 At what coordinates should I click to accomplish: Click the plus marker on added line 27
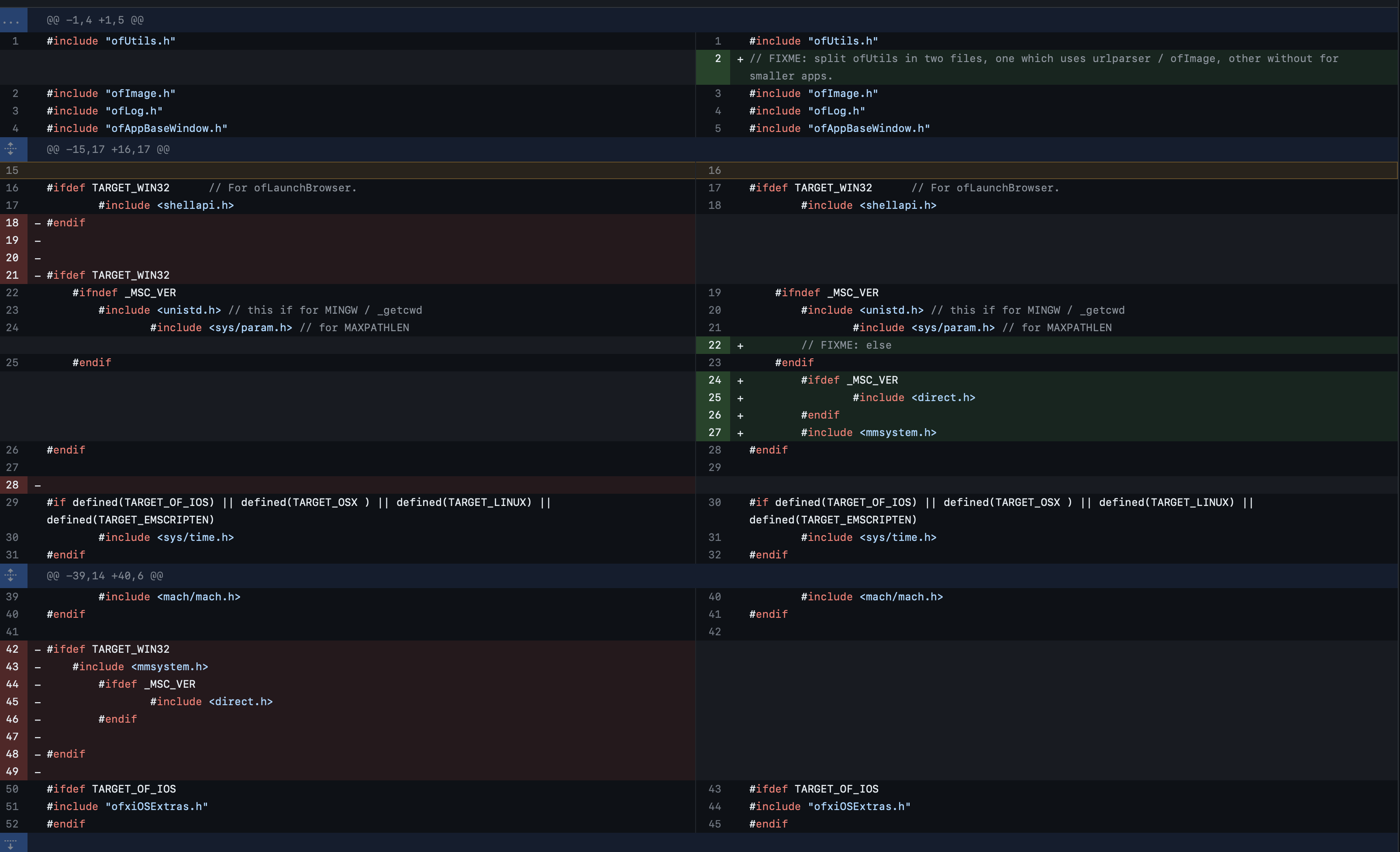pos(740,433)
